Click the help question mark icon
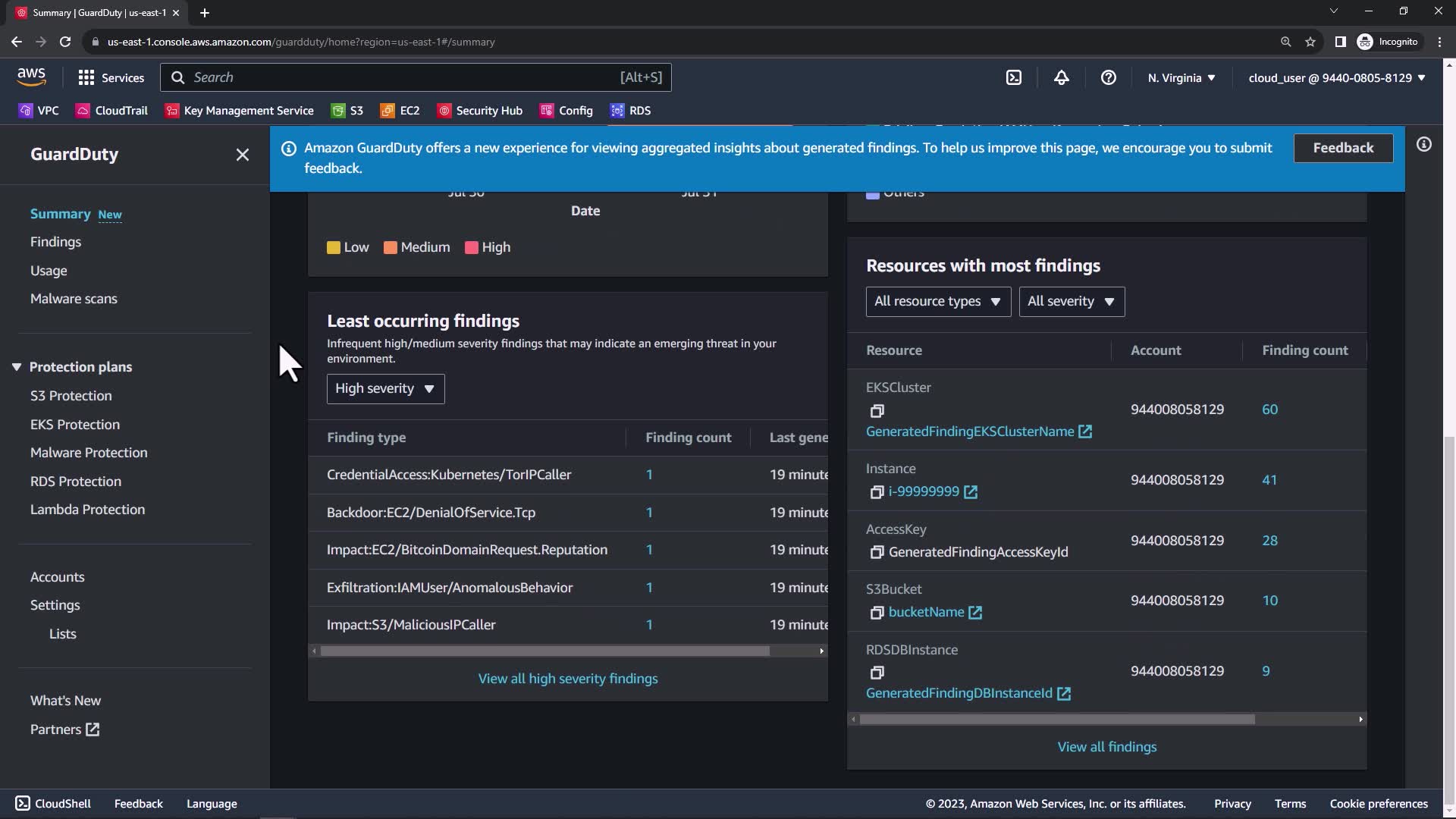This screenshot has height=819, width=1456. (x=1108, y=77)
